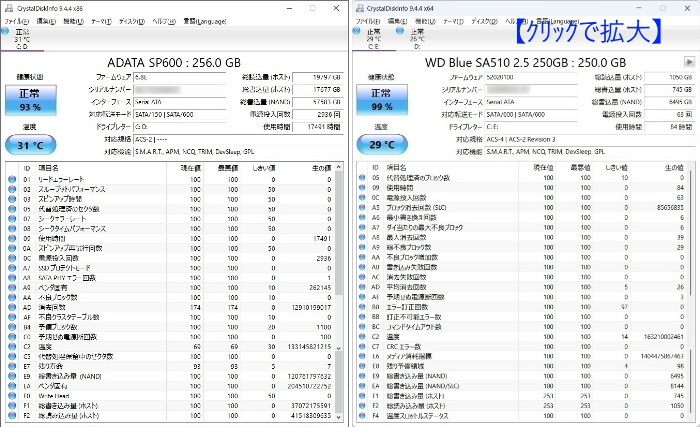Image resolution: width=700 pixels, height=427 pixels.
Task: Click status circle for ID 09 使用時間 in WD Blue window
Action: [362, 188]
